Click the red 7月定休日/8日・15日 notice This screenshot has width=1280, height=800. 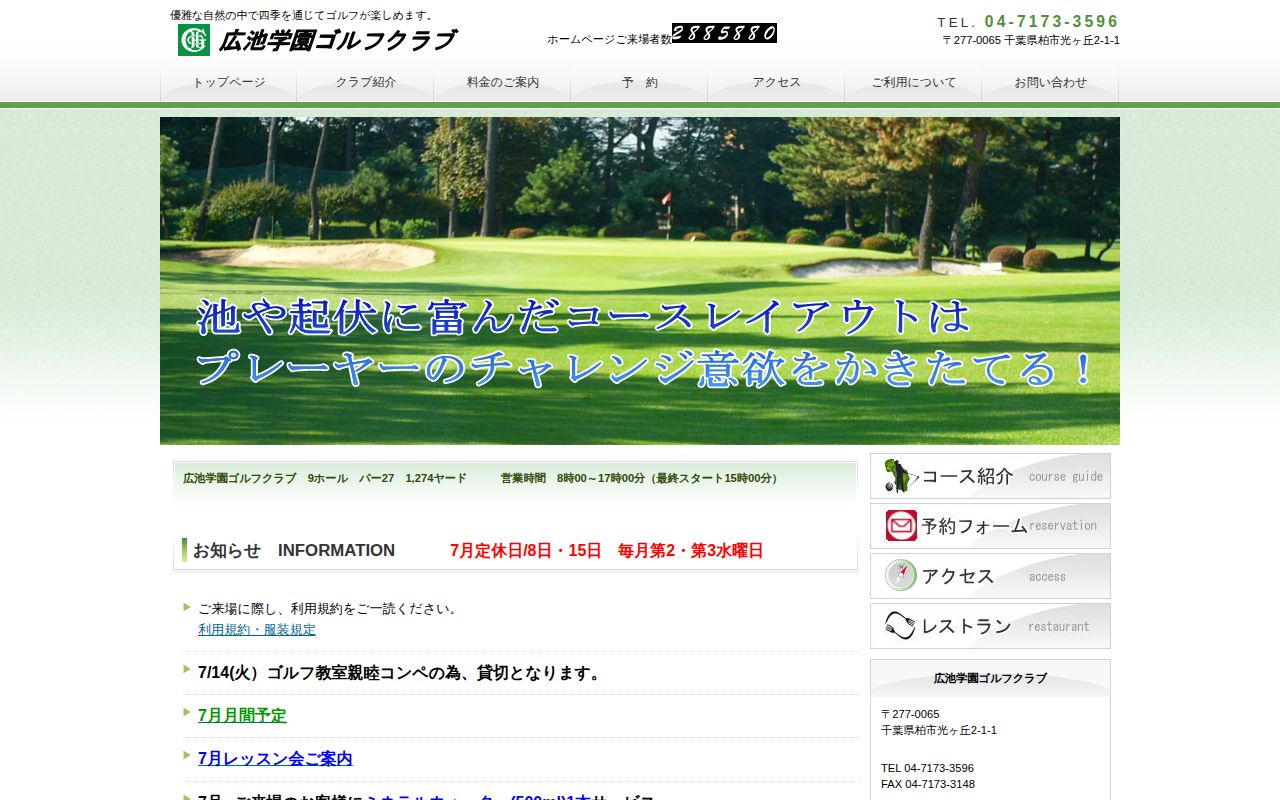pyautogui.click(x=606, y=551)
